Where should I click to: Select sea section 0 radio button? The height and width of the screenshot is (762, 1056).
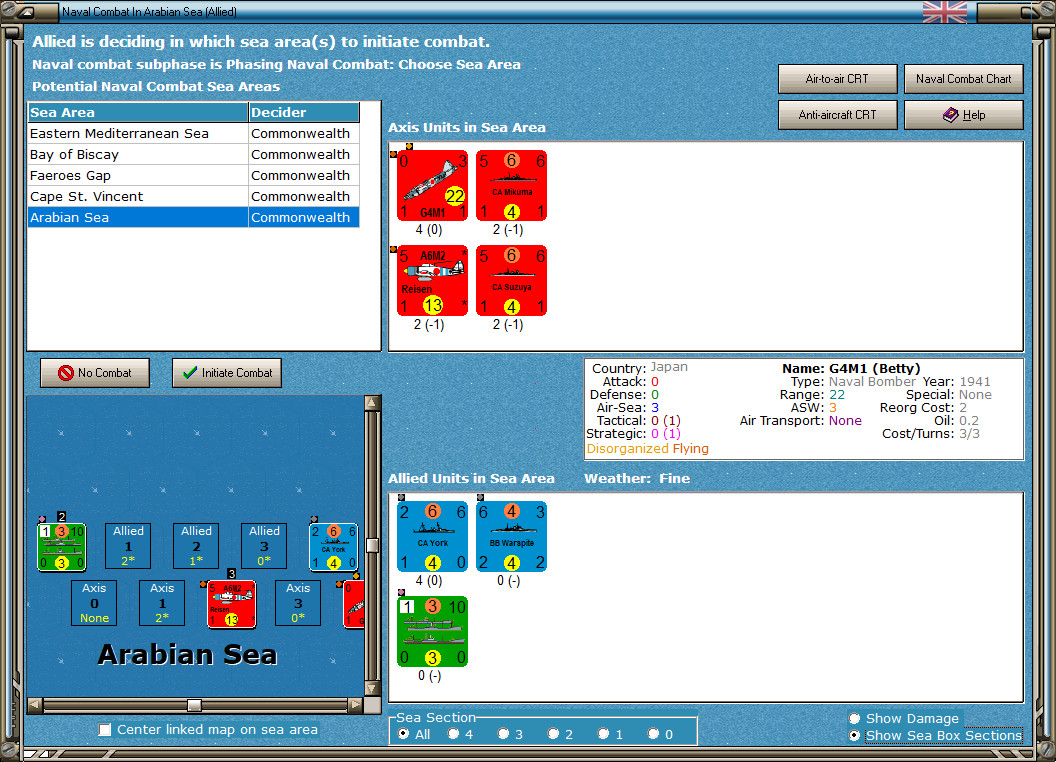(x=653, y=734)
